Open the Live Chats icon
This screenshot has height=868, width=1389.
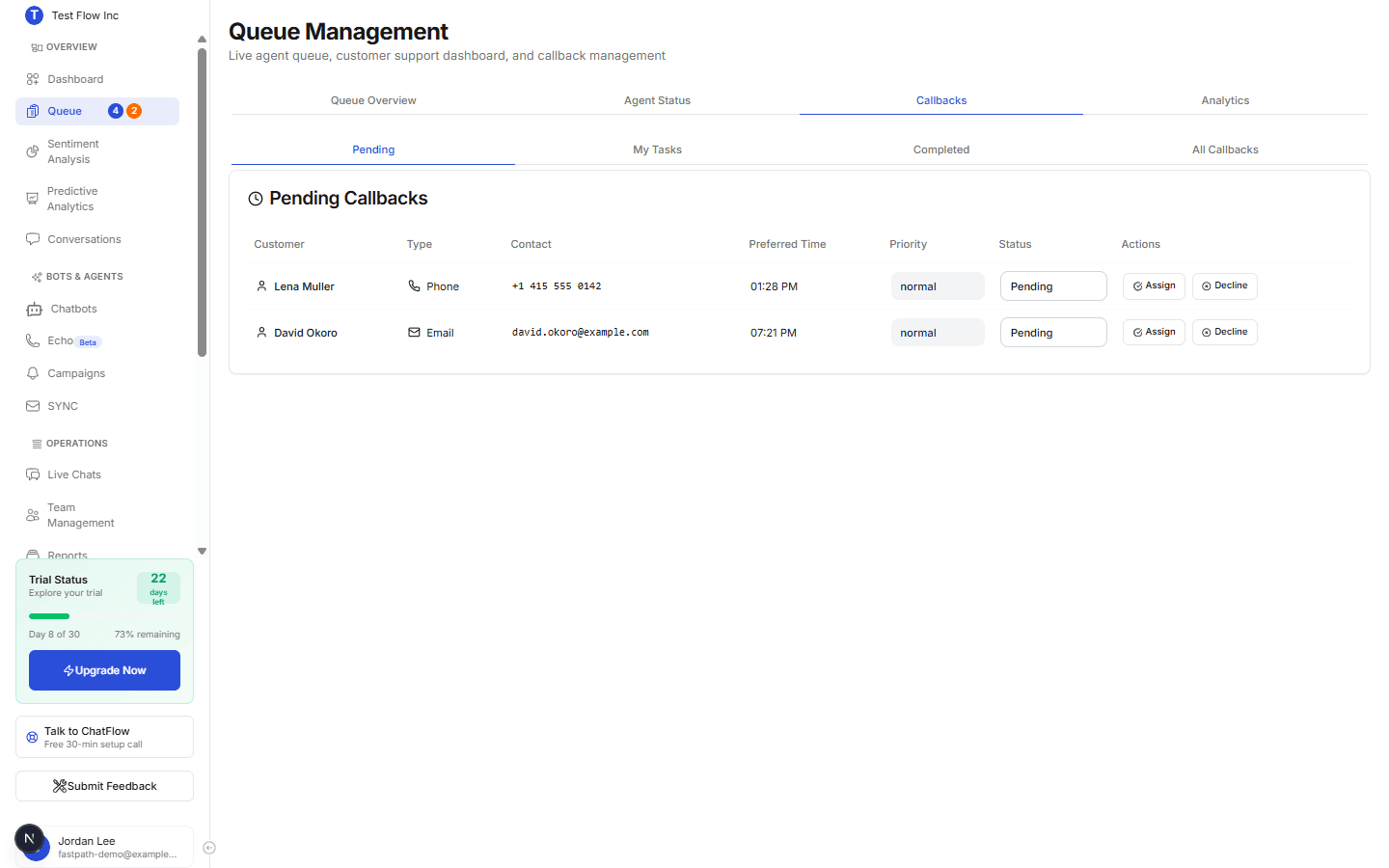click(33, 475)
